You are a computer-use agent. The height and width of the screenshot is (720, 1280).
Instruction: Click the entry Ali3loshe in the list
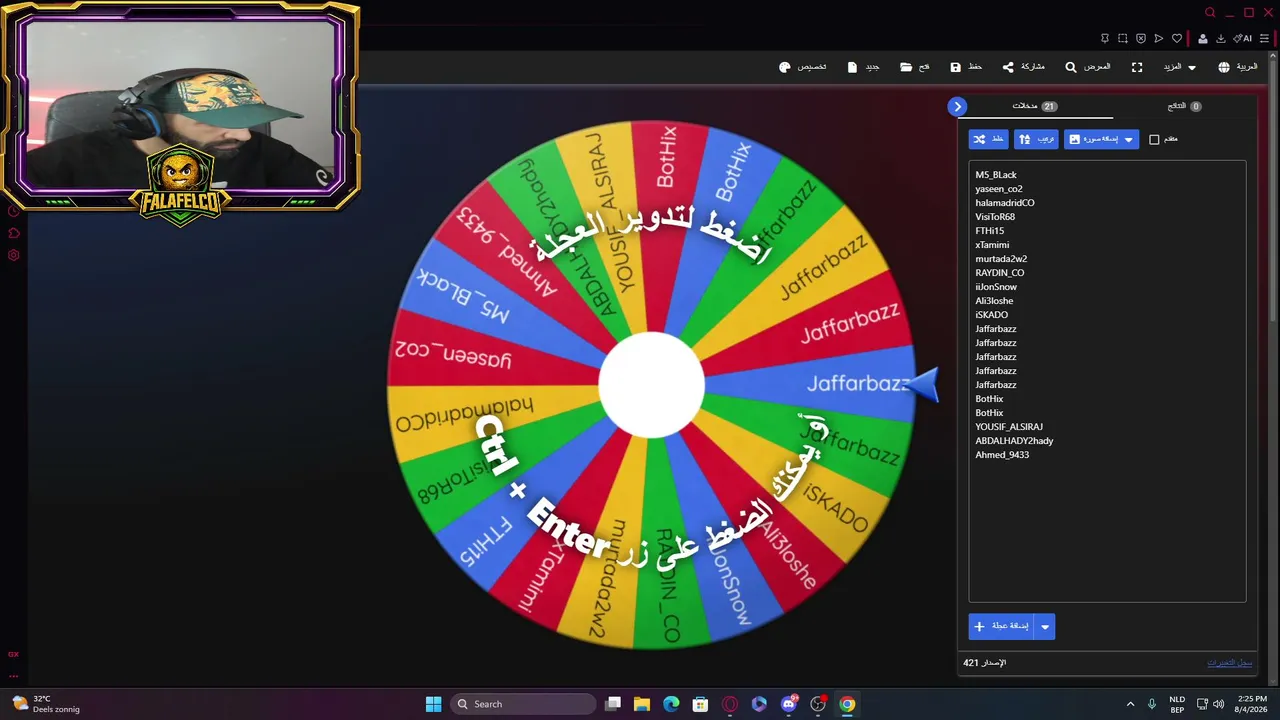pyautogui.click(x=994, y=301)
